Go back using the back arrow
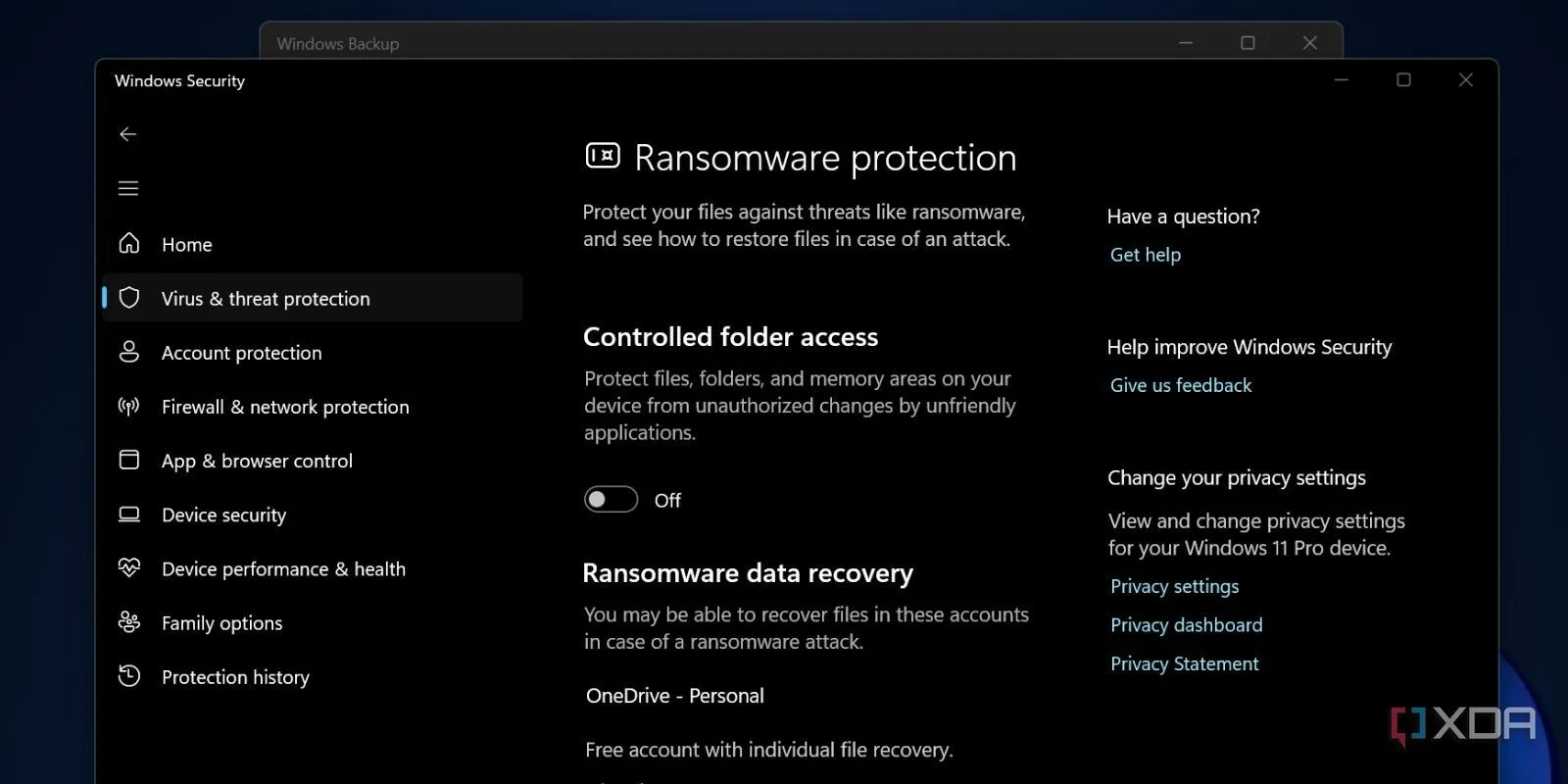 coord(127,134)
